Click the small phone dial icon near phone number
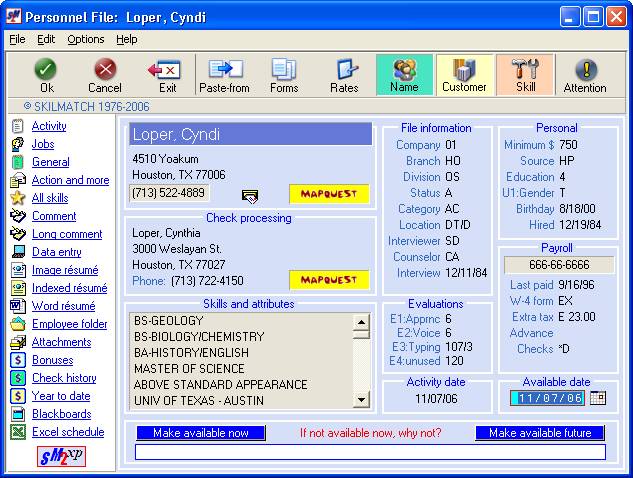 pos(250,197)
